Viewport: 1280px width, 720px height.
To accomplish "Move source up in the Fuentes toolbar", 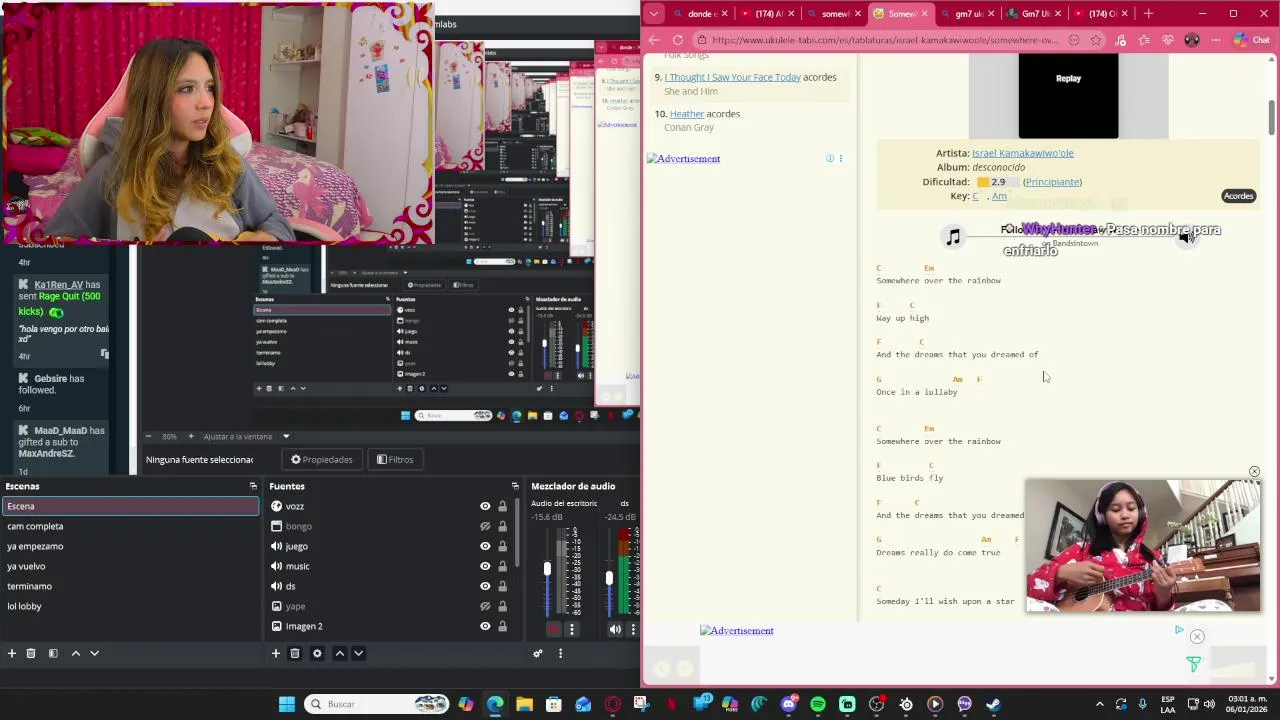I will click(340, 653).
